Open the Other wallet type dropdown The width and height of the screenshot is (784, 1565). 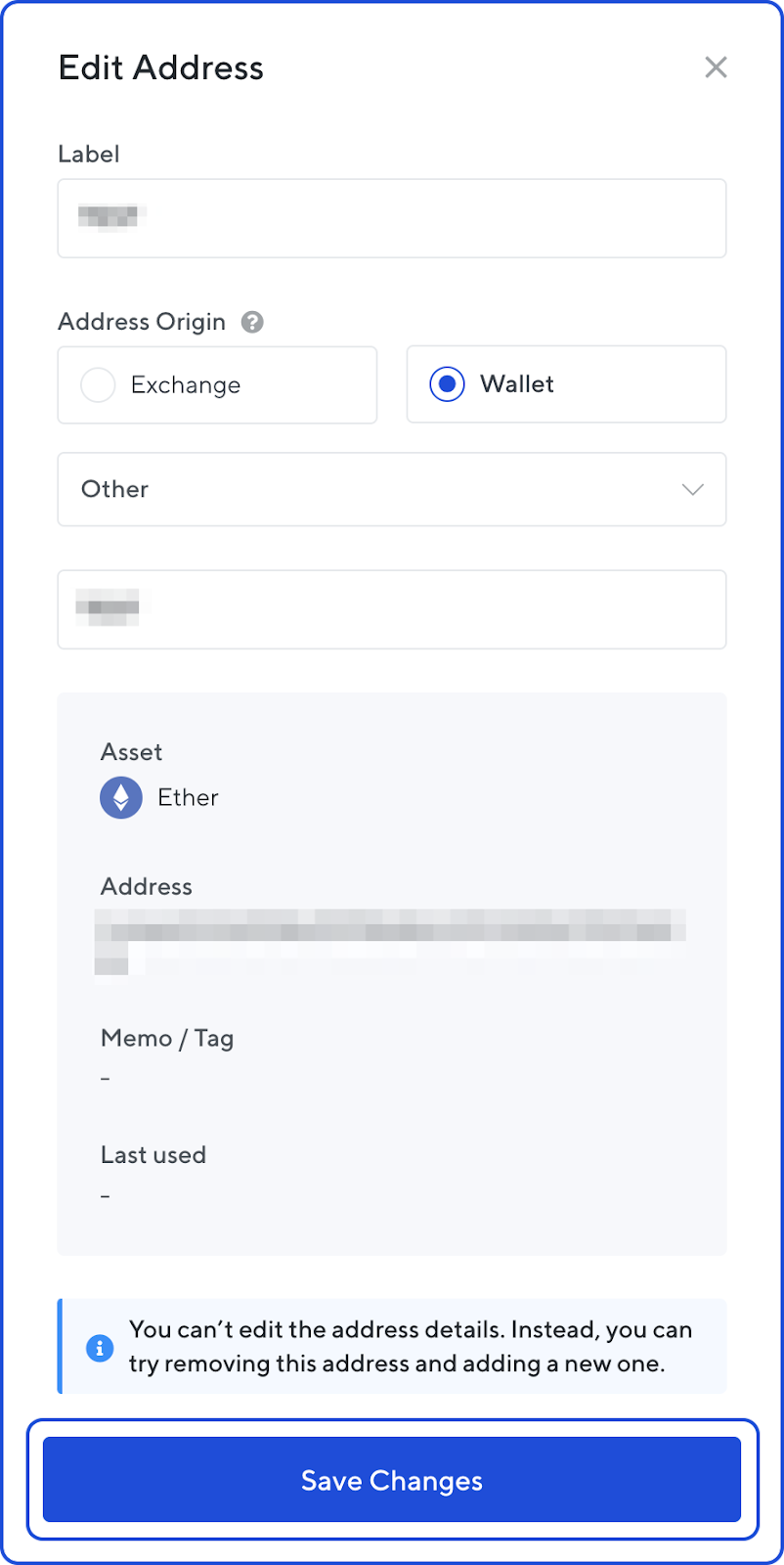click(391, 489)
